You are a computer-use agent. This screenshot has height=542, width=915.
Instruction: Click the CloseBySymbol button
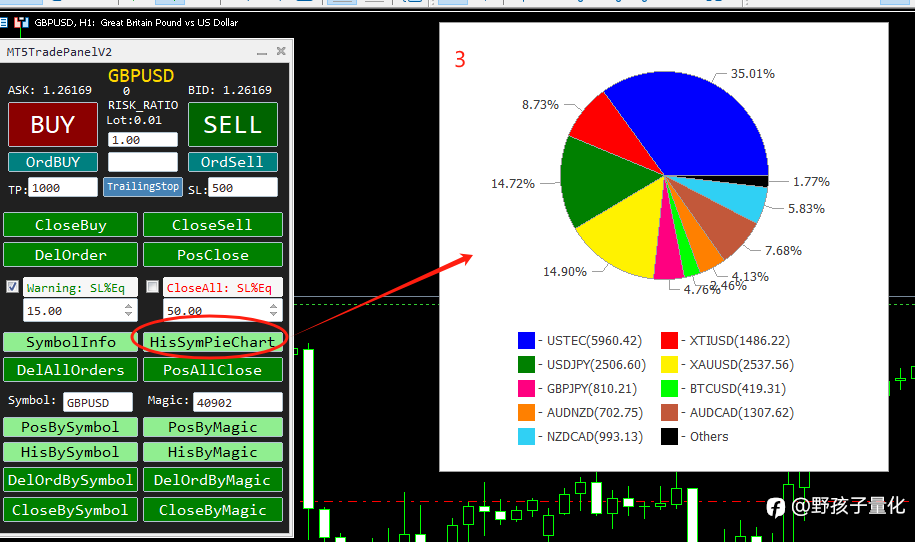(71, 510)
